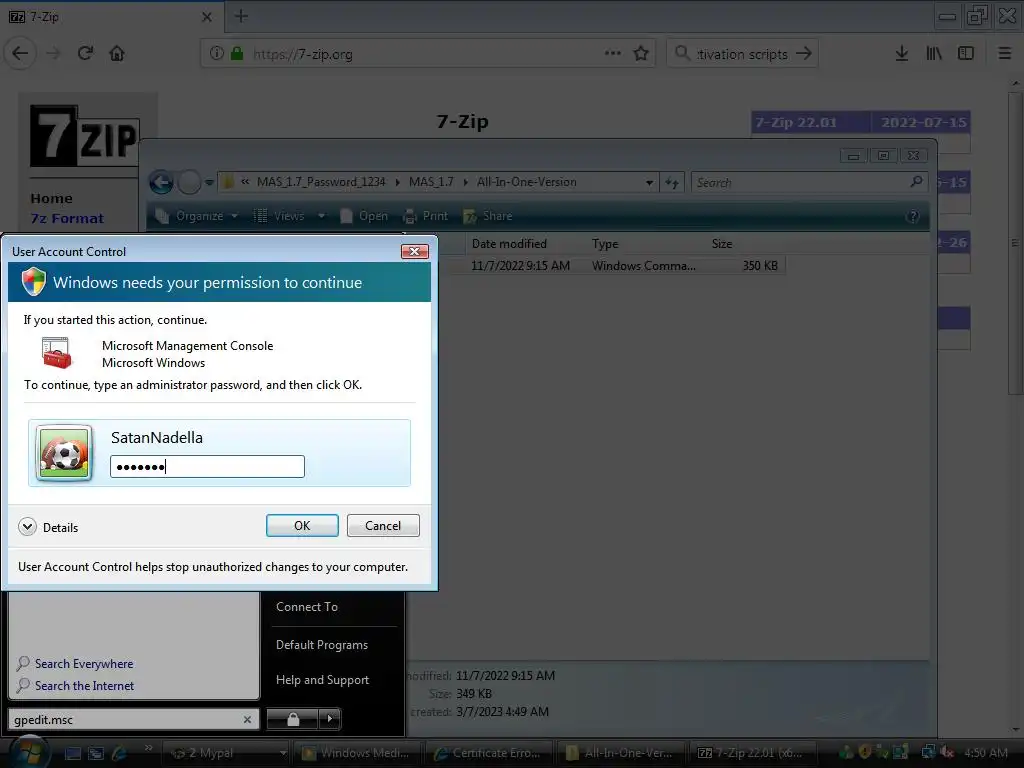
Task: Toggle the browser sidebar
Action: pyautogui.click(x=966, y=54)
